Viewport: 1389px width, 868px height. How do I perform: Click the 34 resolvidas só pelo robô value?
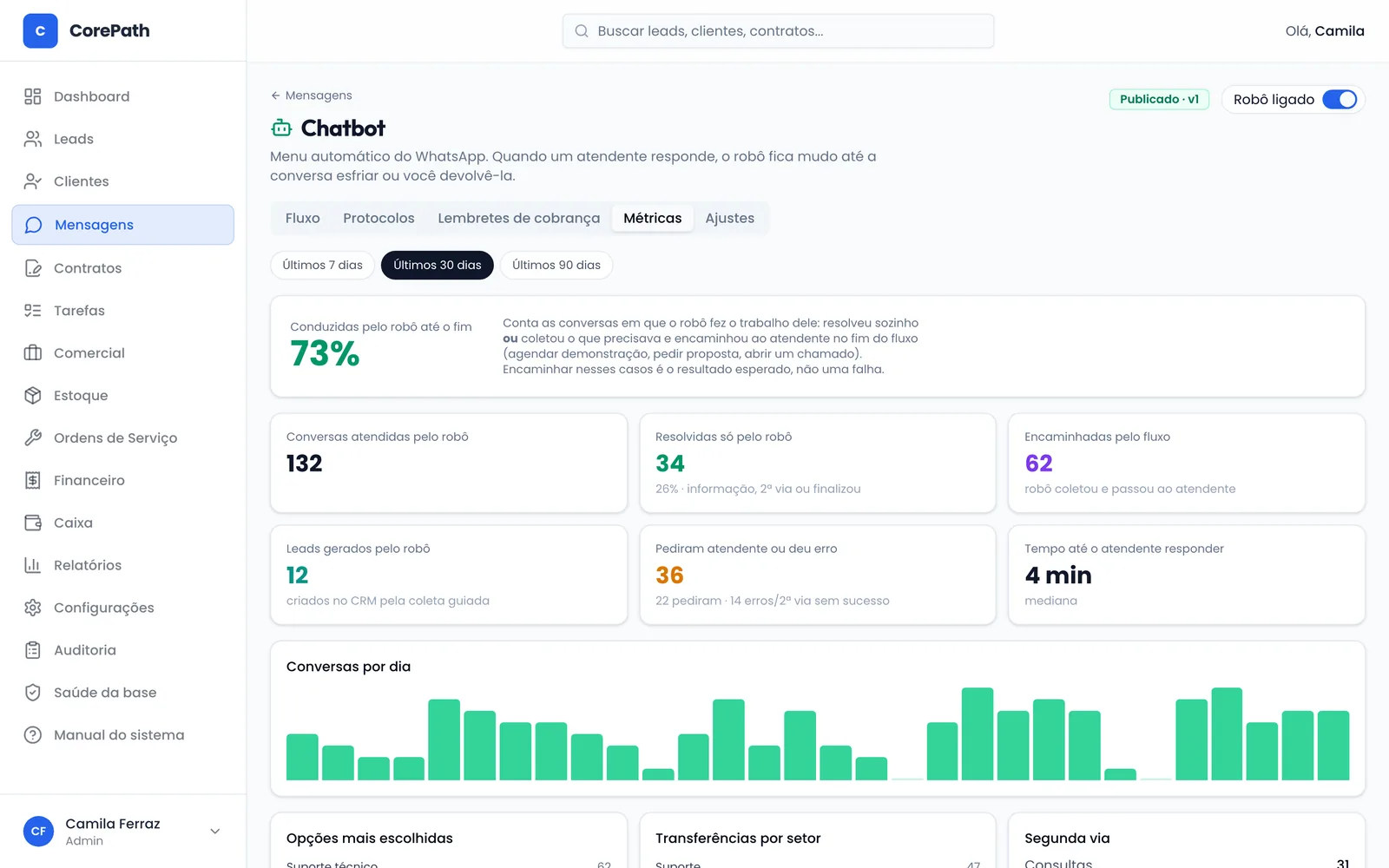click(670, 464)
